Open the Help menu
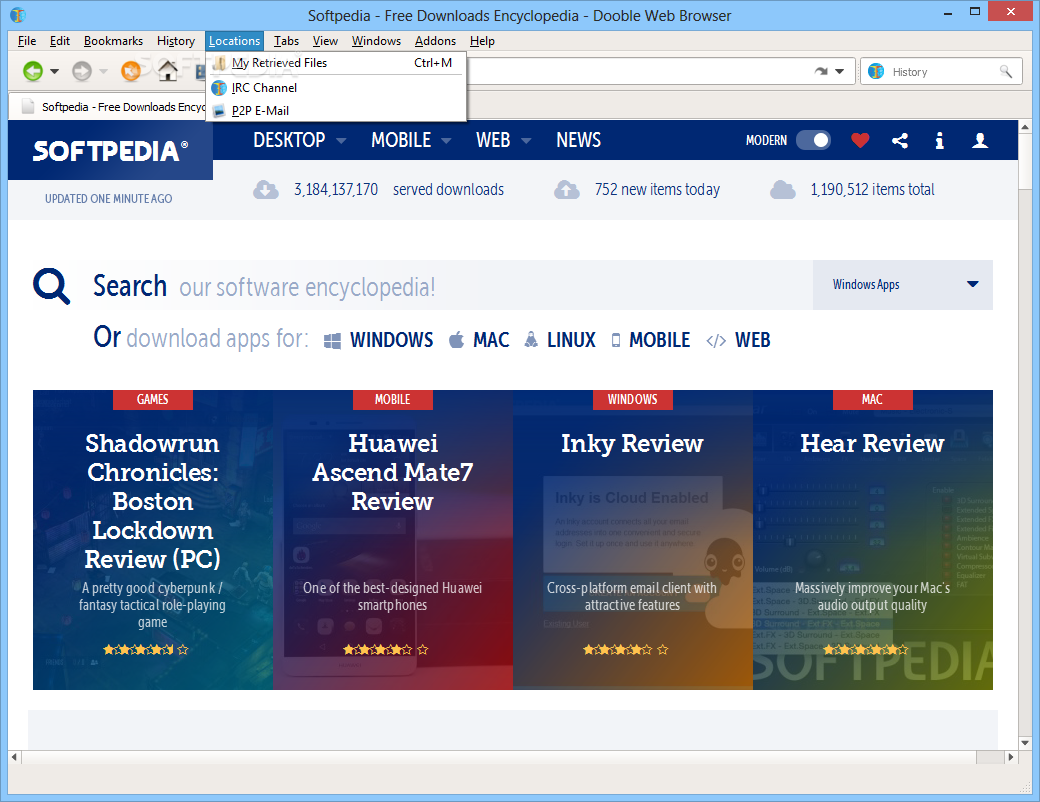The width and height of the screenshot is (1040, 802). pos(482,41)
